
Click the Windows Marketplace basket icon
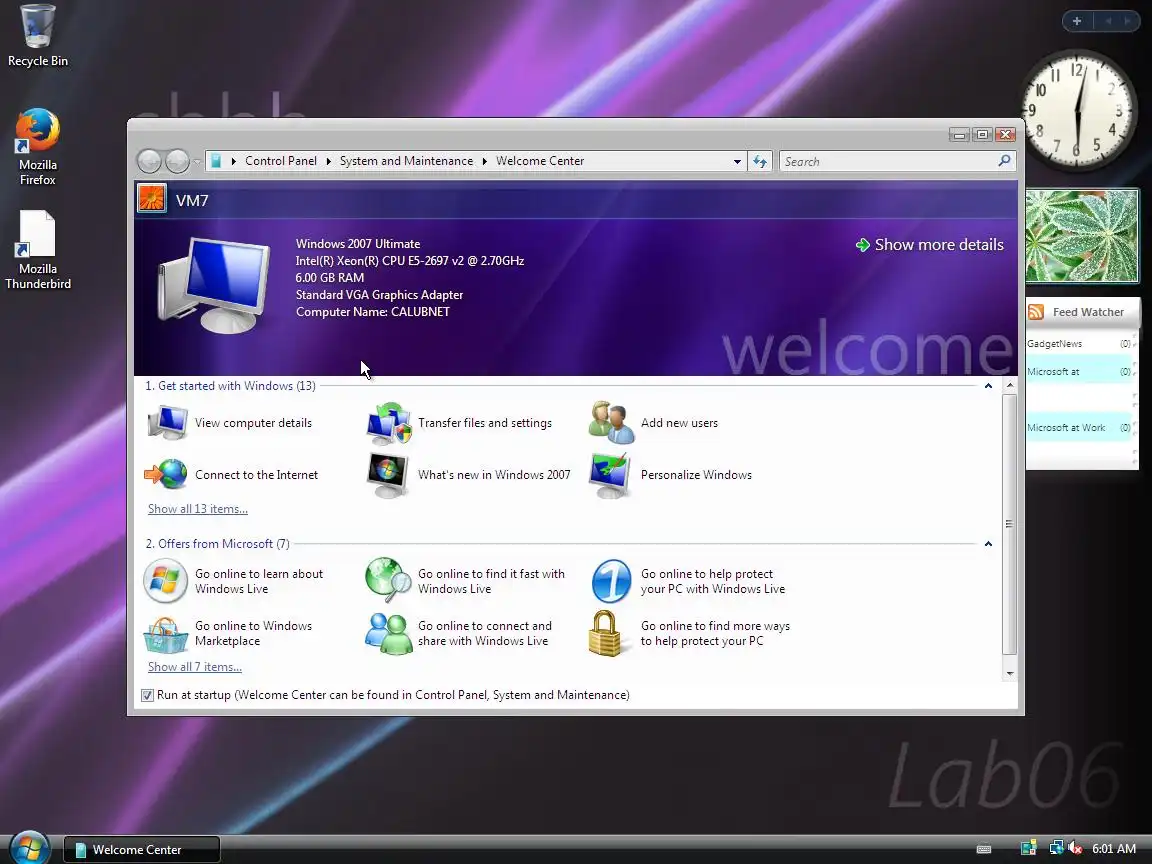click(x=165, y=634)
